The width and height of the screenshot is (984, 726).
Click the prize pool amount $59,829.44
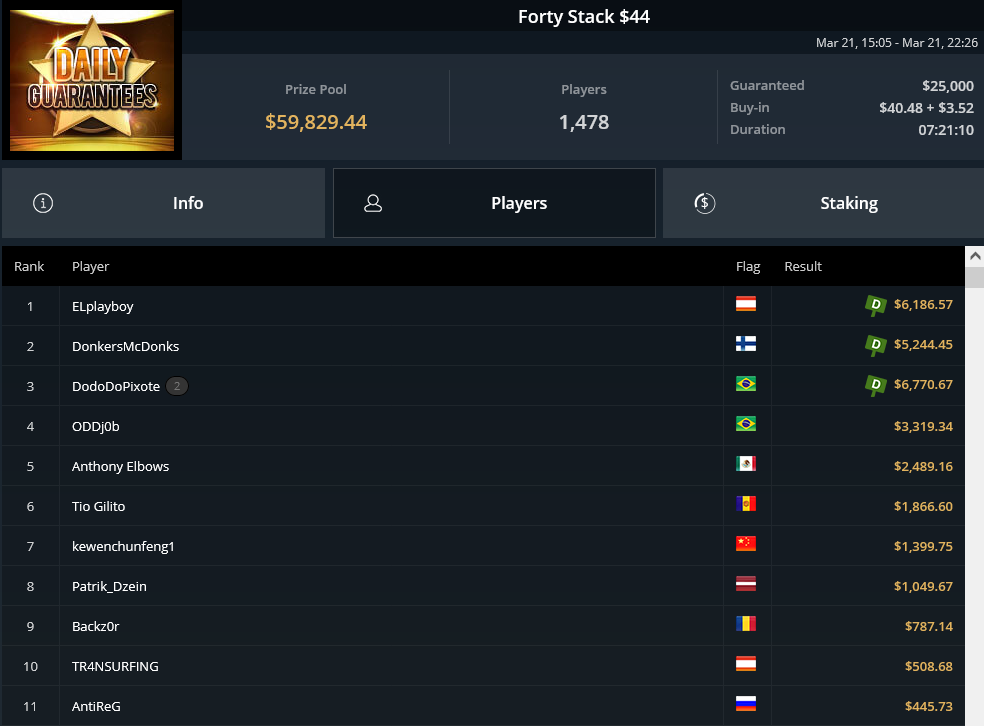316,122
